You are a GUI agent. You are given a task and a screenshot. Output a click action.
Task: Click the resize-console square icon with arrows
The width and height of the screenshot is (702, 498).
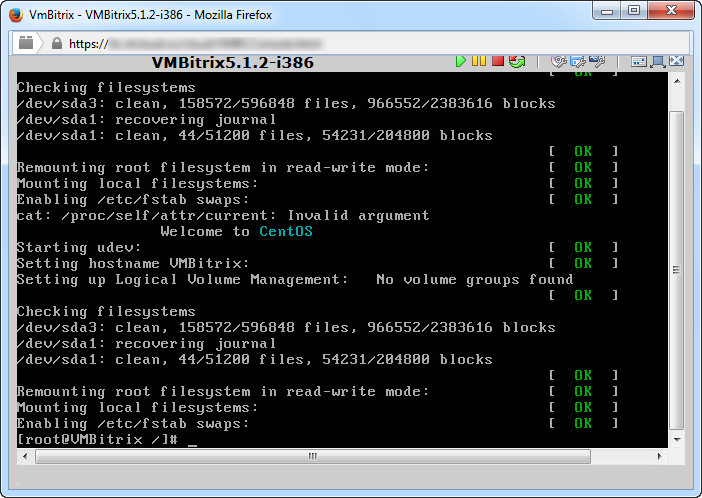[658, 62]
